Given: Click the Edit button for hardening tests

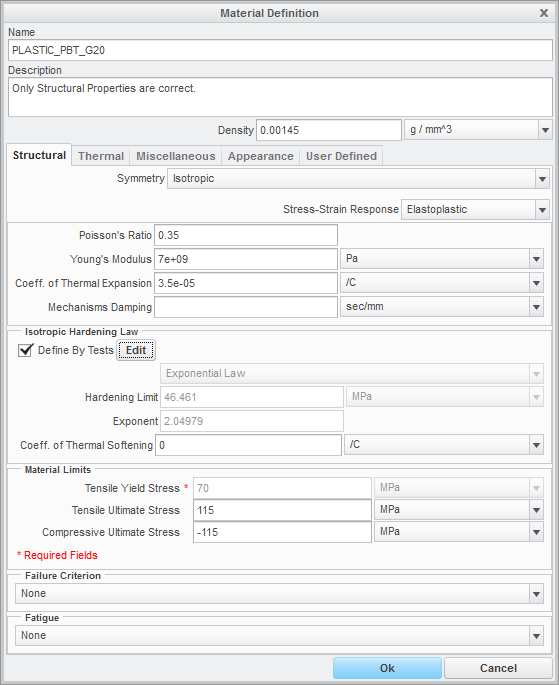Looking at the screenshot, I should coord(136,350).
